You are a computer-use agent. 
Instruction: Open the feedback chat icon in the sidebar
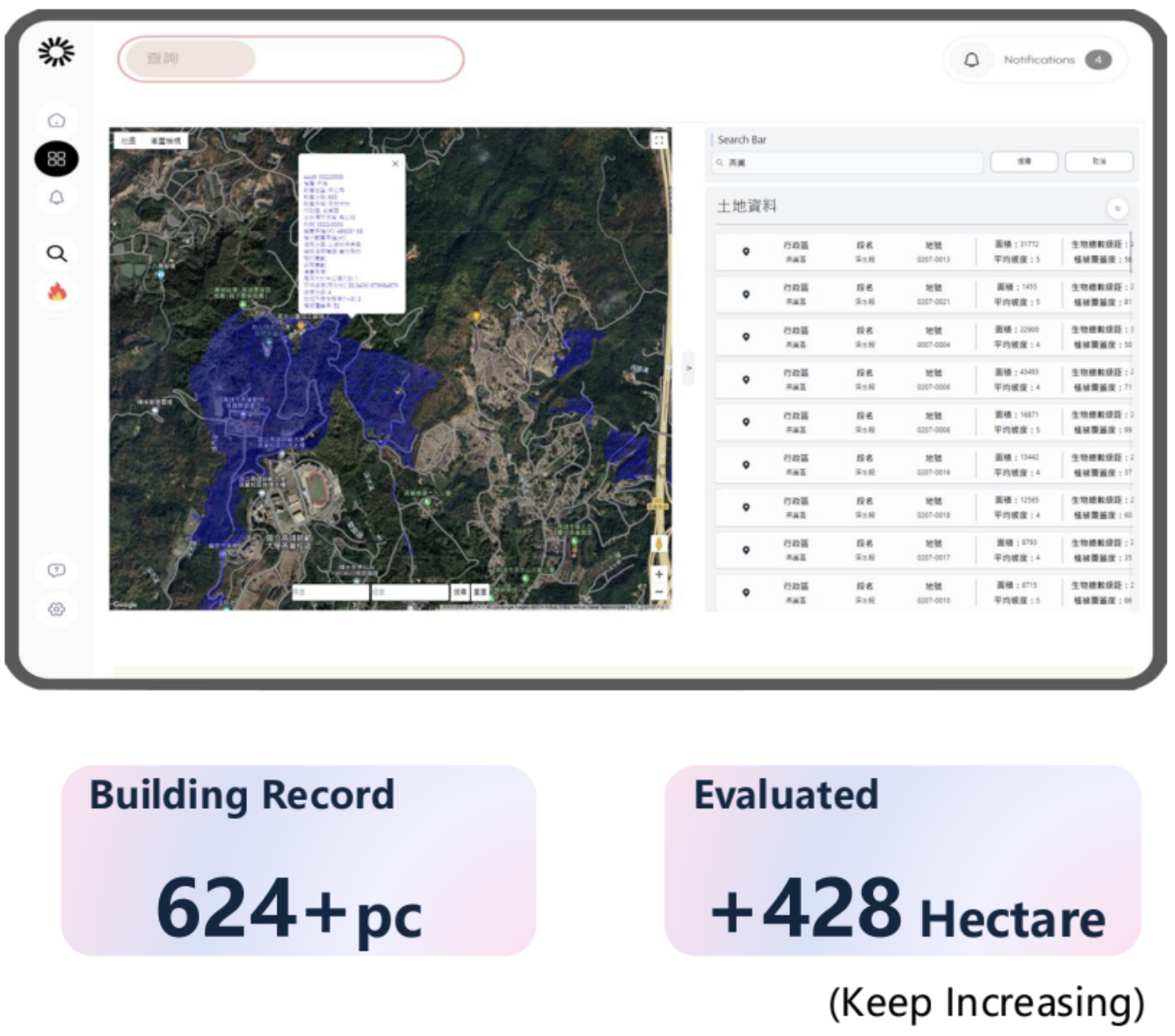point(56,570)
